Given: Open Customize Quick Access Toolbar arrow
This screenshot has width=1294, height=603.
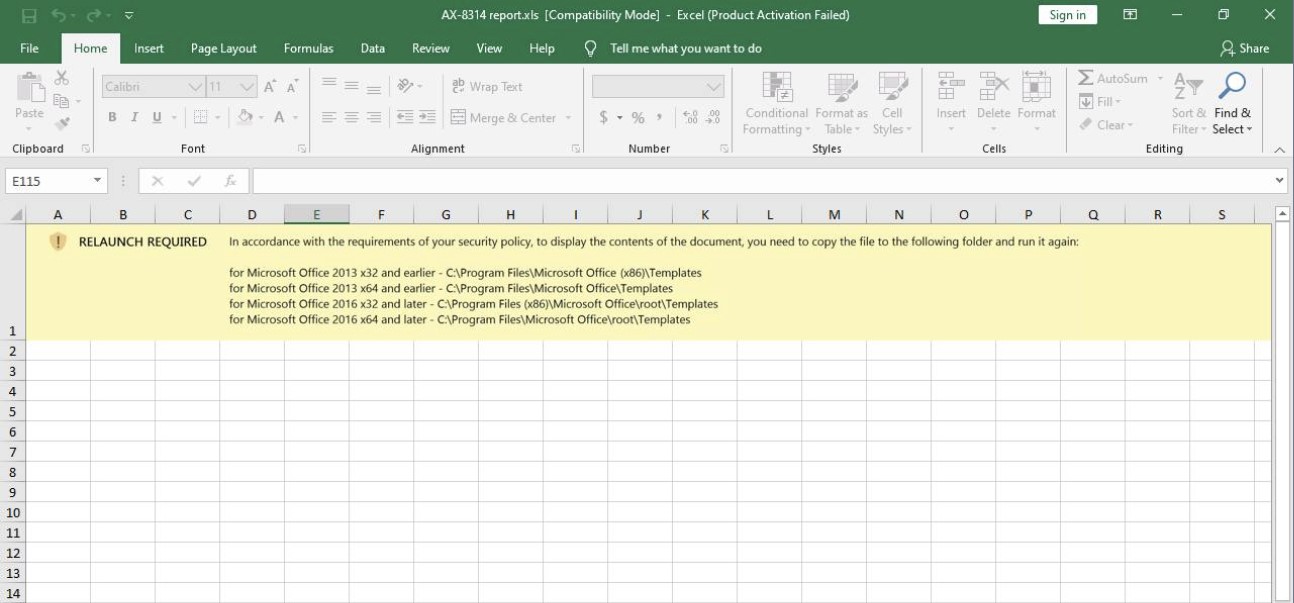Looking at the screenshot, I should (x=129, y=16).
